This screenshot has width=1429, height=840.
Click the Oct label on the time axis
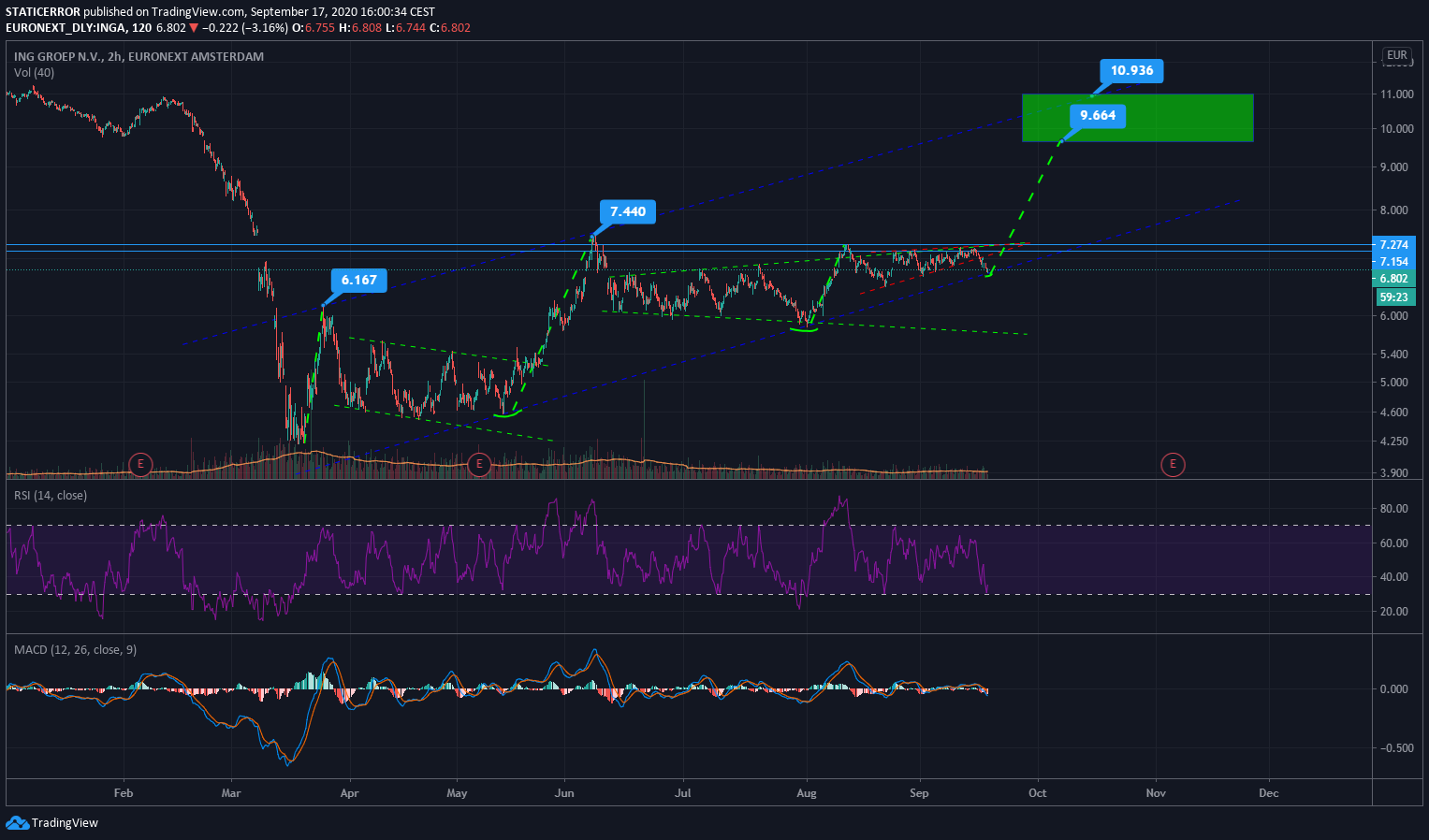[1038, 793]
